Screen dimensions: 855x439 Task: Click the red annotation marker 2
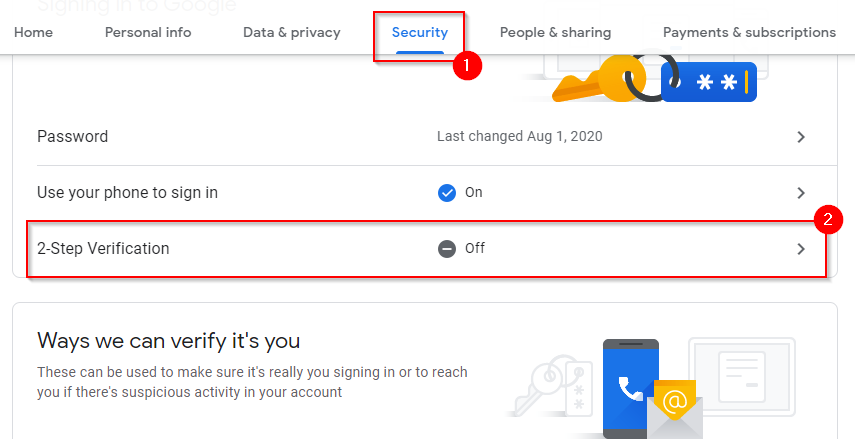click(x=828, y=220)
